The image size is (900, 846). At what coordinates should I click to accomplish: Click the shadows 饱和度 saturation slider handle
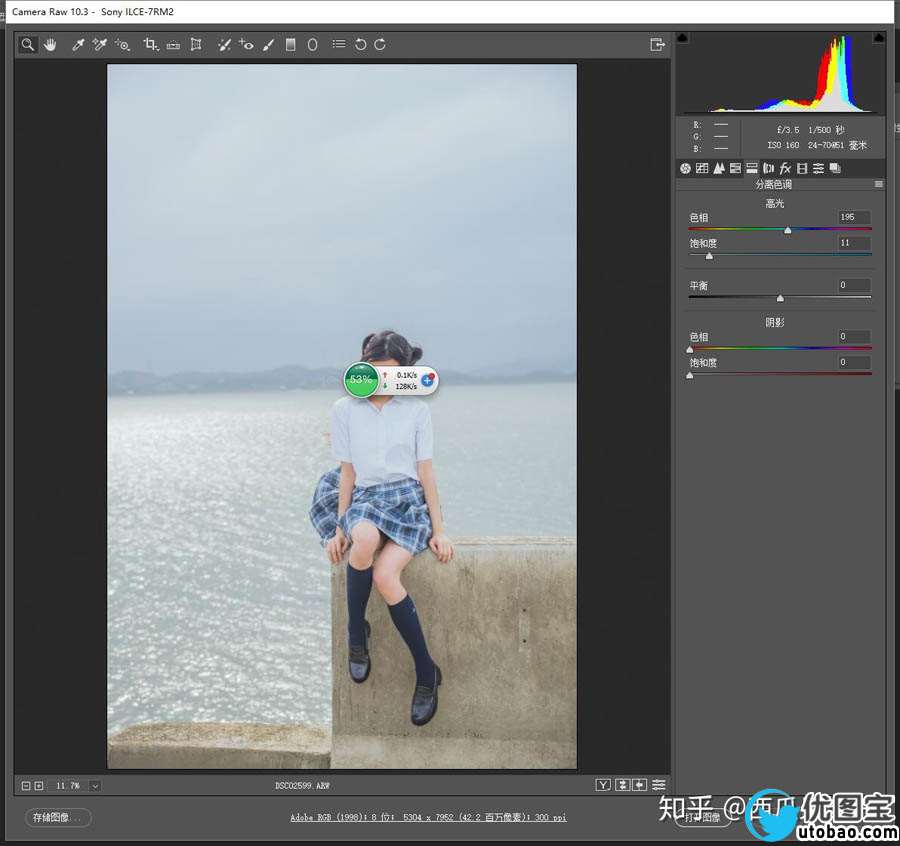pyautogui.click(x=690, y=375)
